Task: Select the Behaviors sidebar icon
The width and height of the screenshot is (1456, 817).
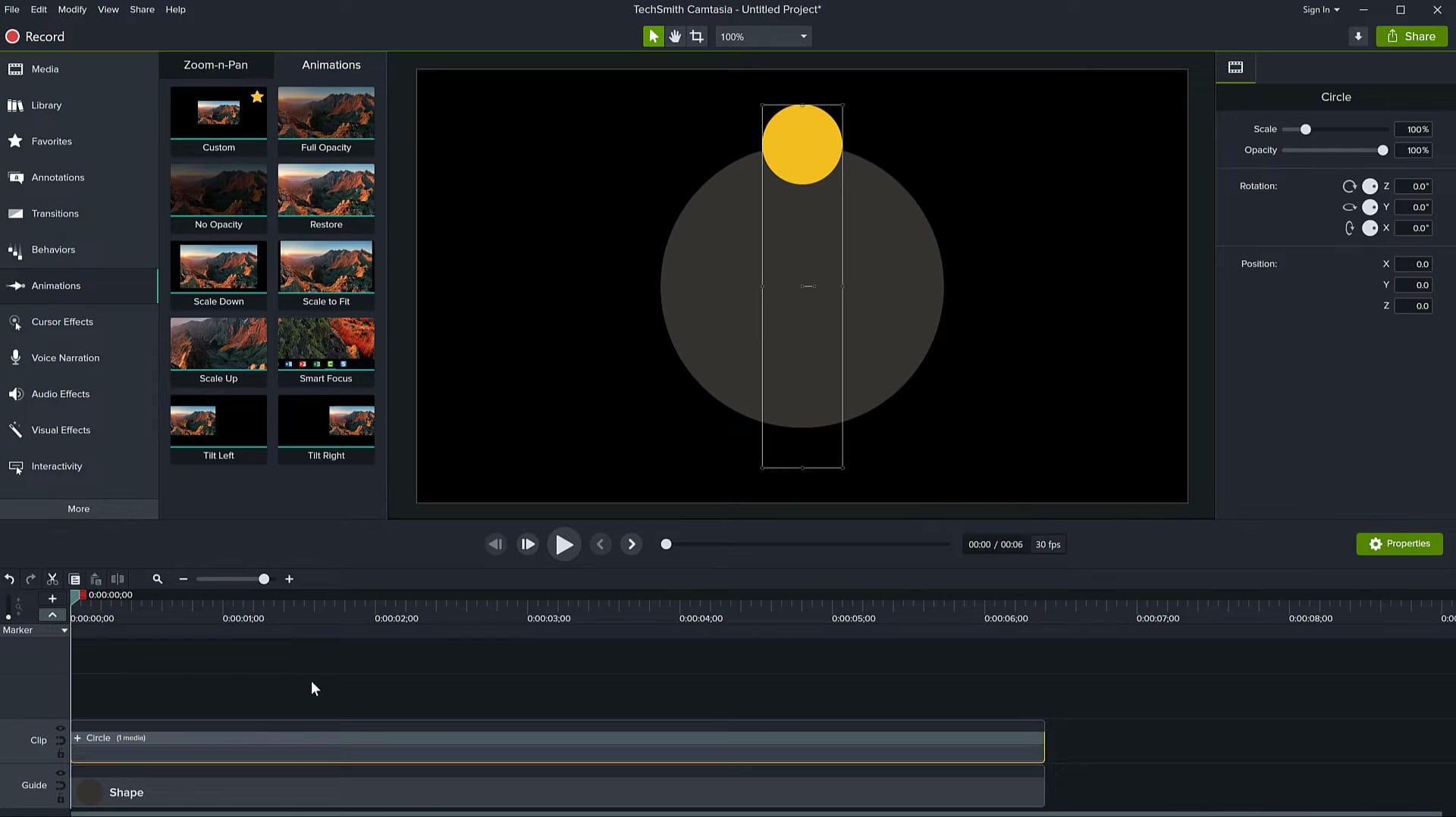Action: tap(15, 249)
